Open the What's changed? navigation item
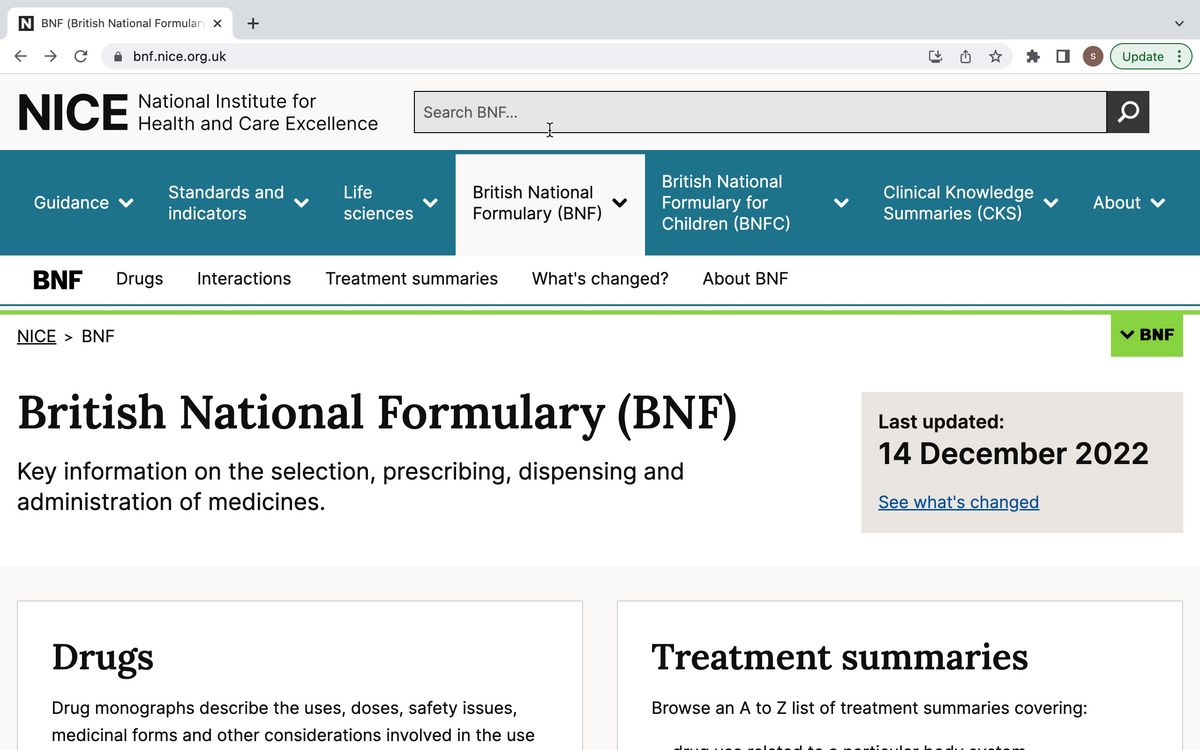 click(x=600, y=279)
